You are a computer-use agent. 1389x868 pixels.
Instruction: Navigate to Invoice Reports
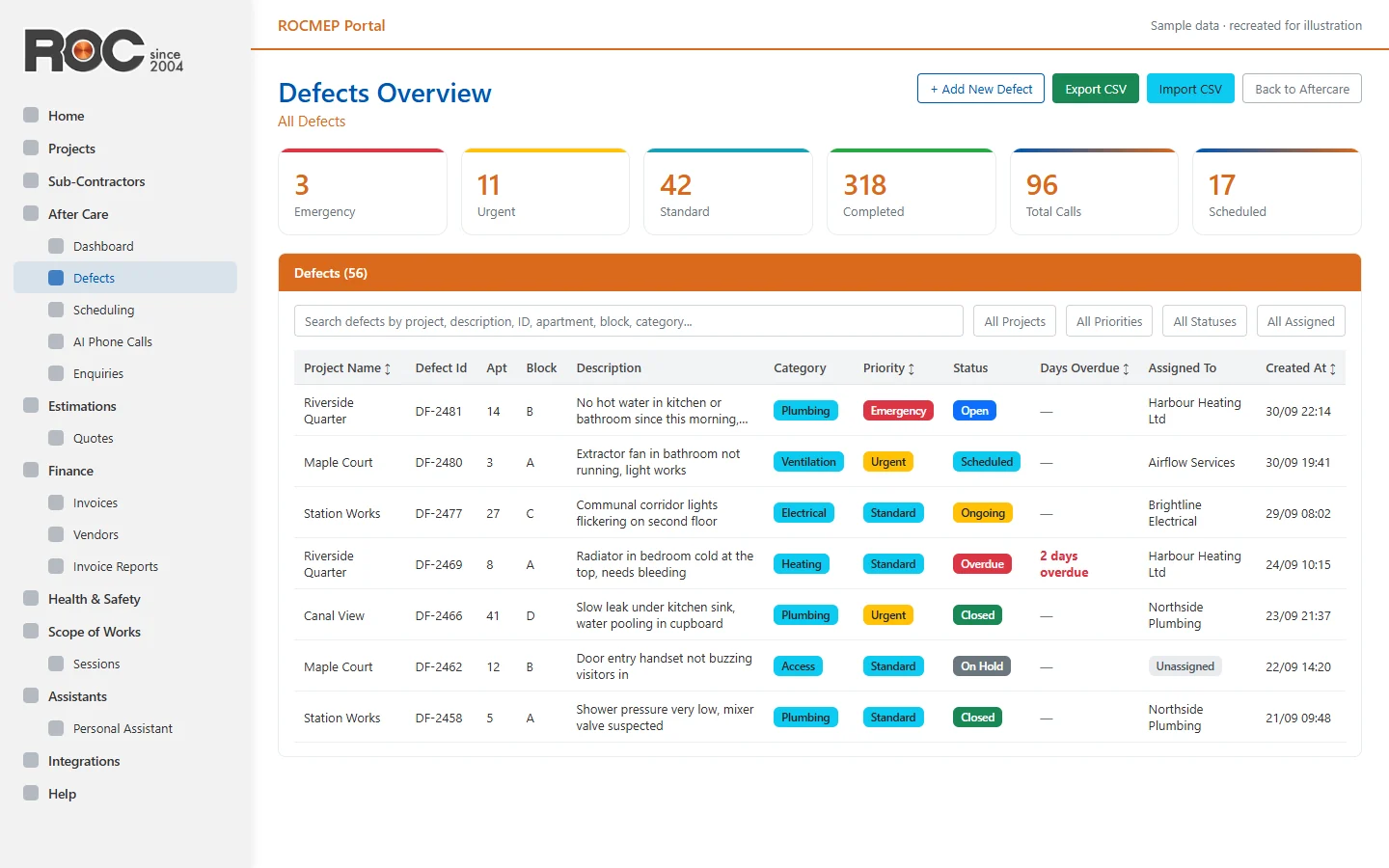tap(125, 566)
